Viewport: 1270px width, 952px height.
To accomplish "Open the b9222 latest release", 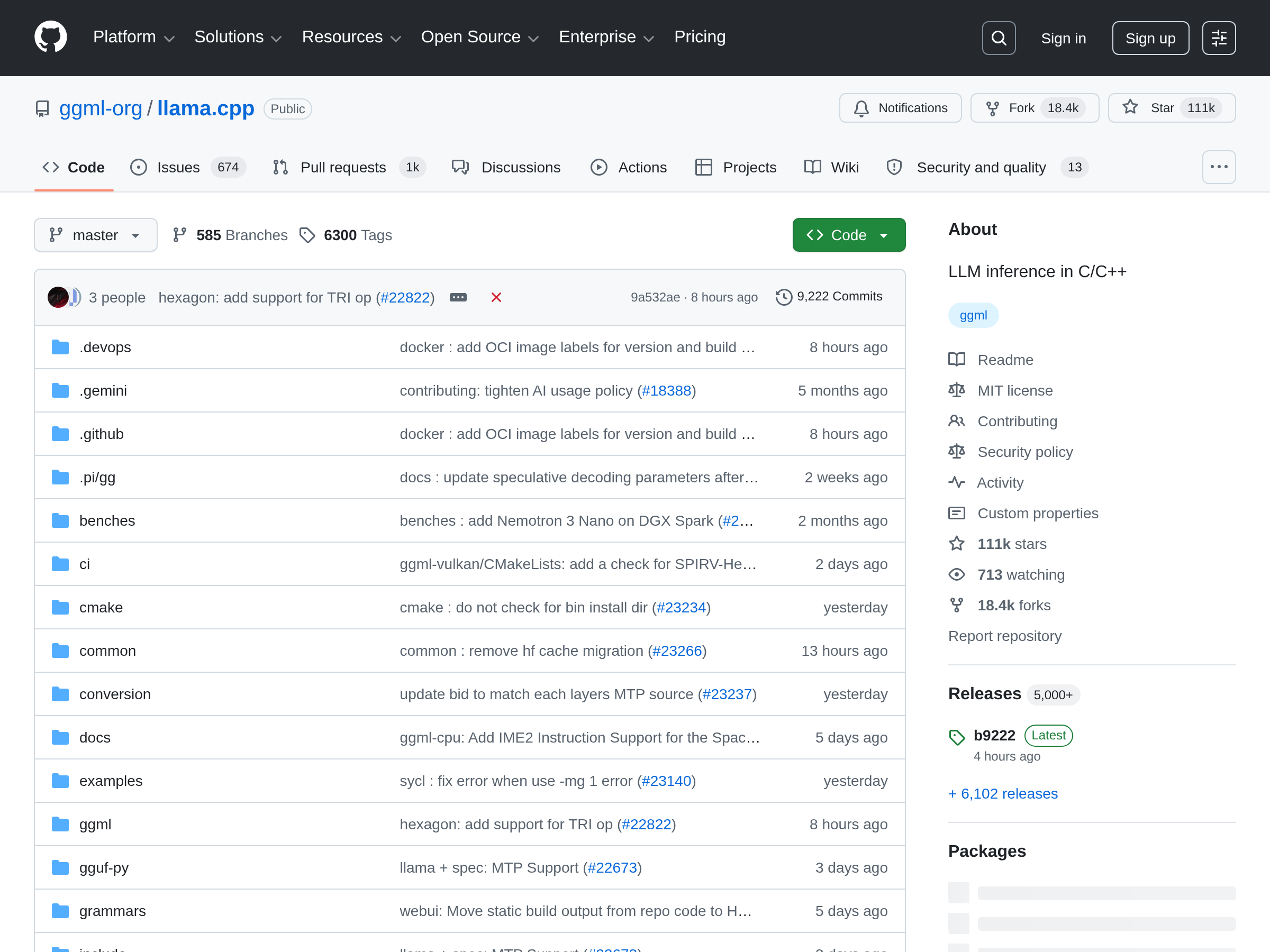I will pos(994,735).
